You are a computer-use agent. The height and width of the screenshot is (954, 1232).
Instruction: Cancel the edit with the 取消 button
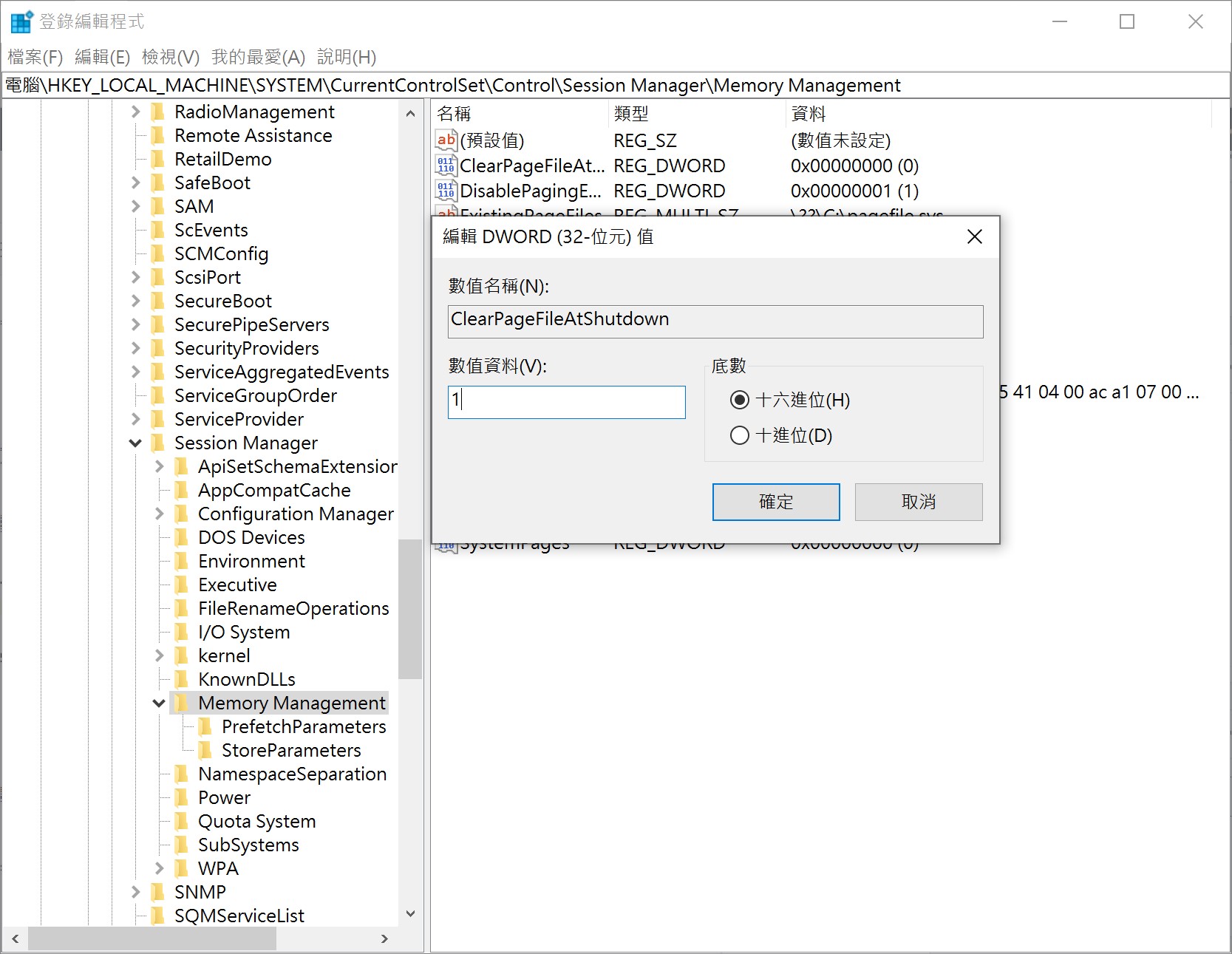click(918, 502)
